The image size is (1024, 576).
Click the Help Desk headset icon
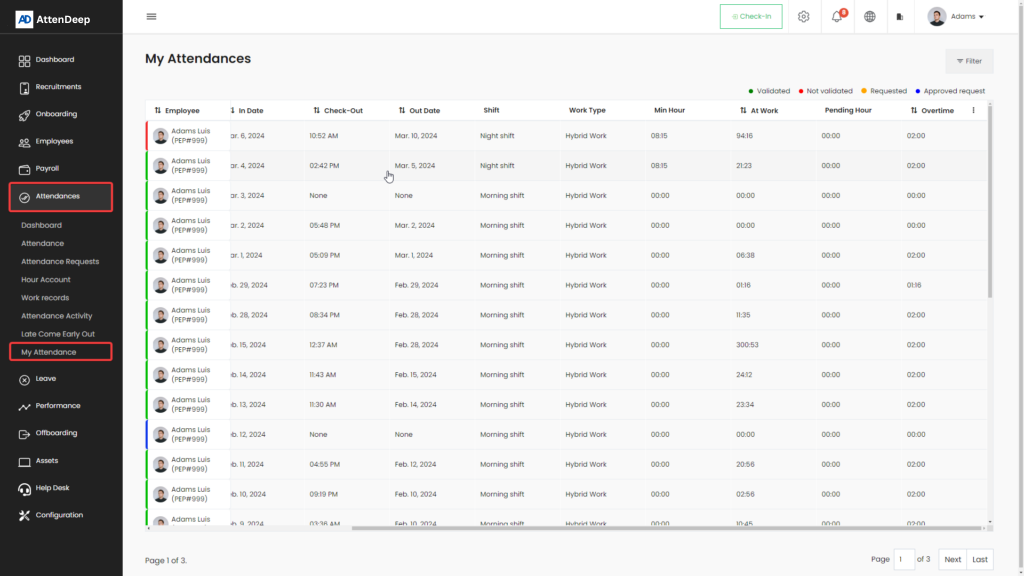pos(24,489)
